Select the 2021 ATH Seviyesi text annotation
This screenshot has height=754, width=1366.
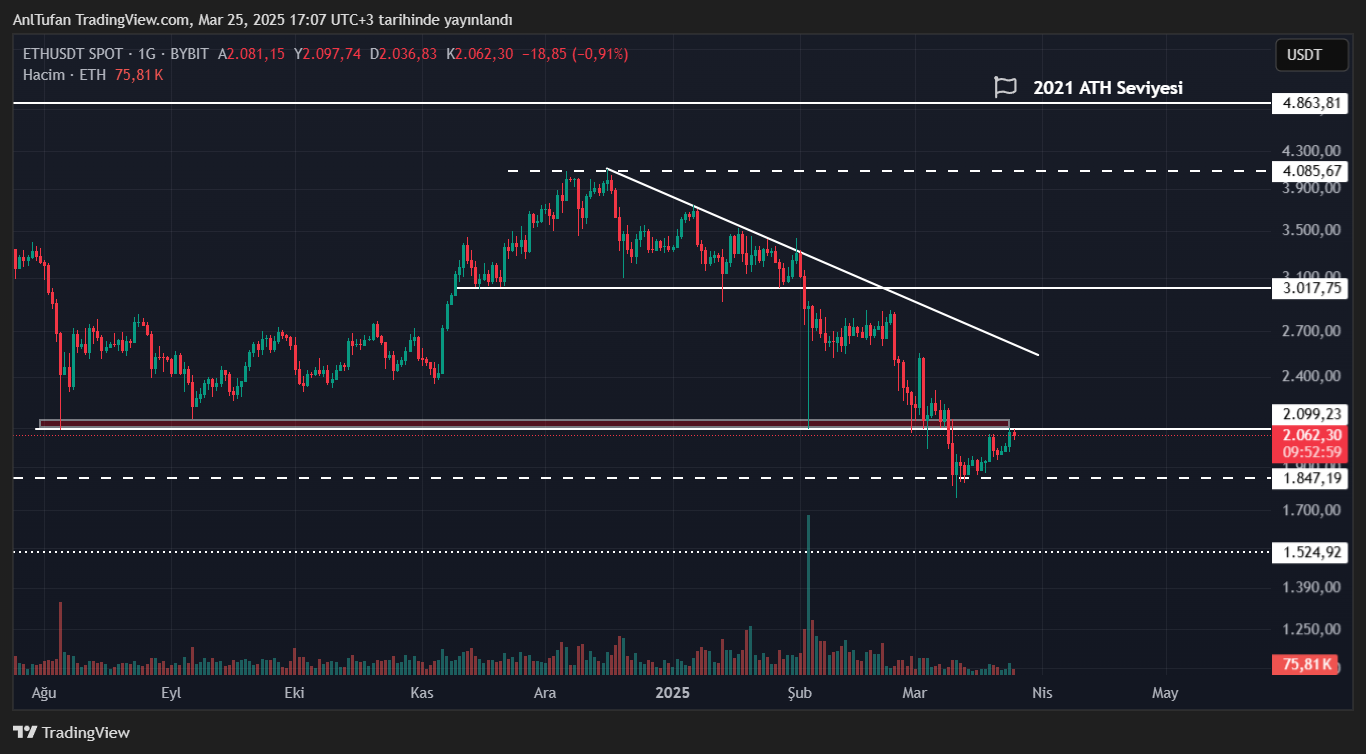(1108, 88)
